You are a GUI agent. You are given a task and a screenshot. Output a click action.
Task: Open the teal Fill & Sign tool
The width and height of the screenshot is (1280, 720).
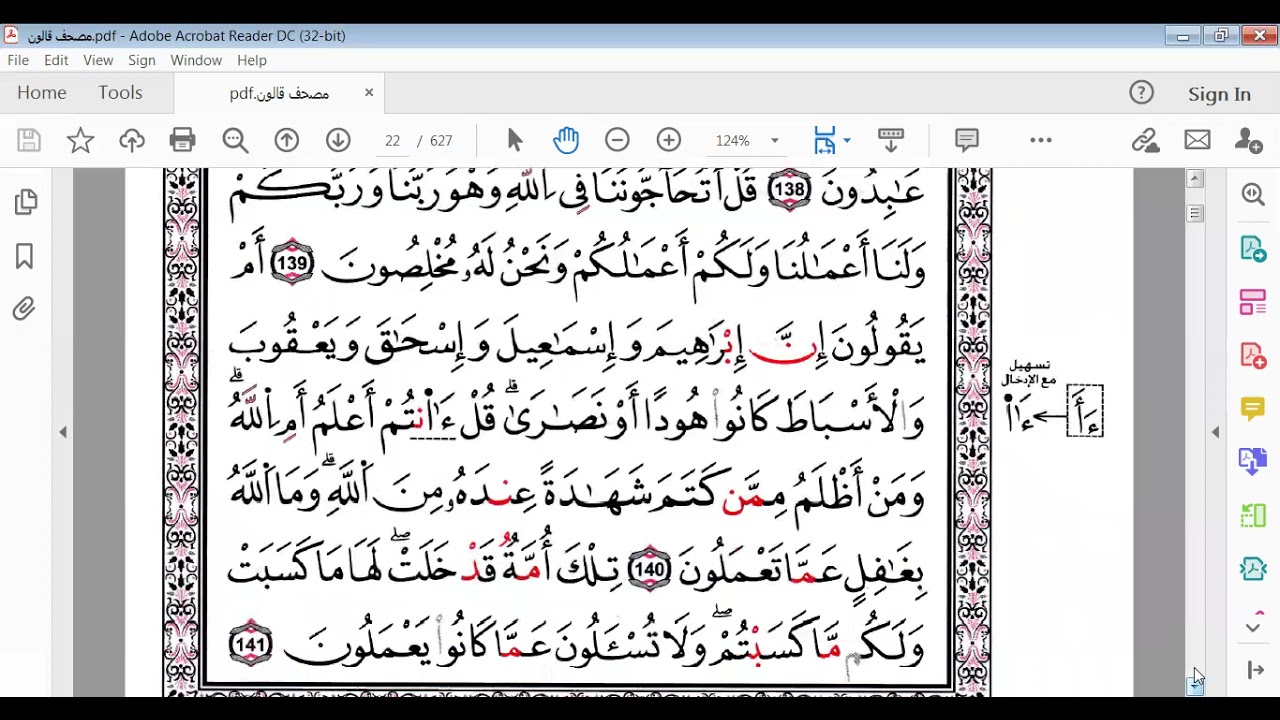pyautogui.click(x=1253, y=568)
